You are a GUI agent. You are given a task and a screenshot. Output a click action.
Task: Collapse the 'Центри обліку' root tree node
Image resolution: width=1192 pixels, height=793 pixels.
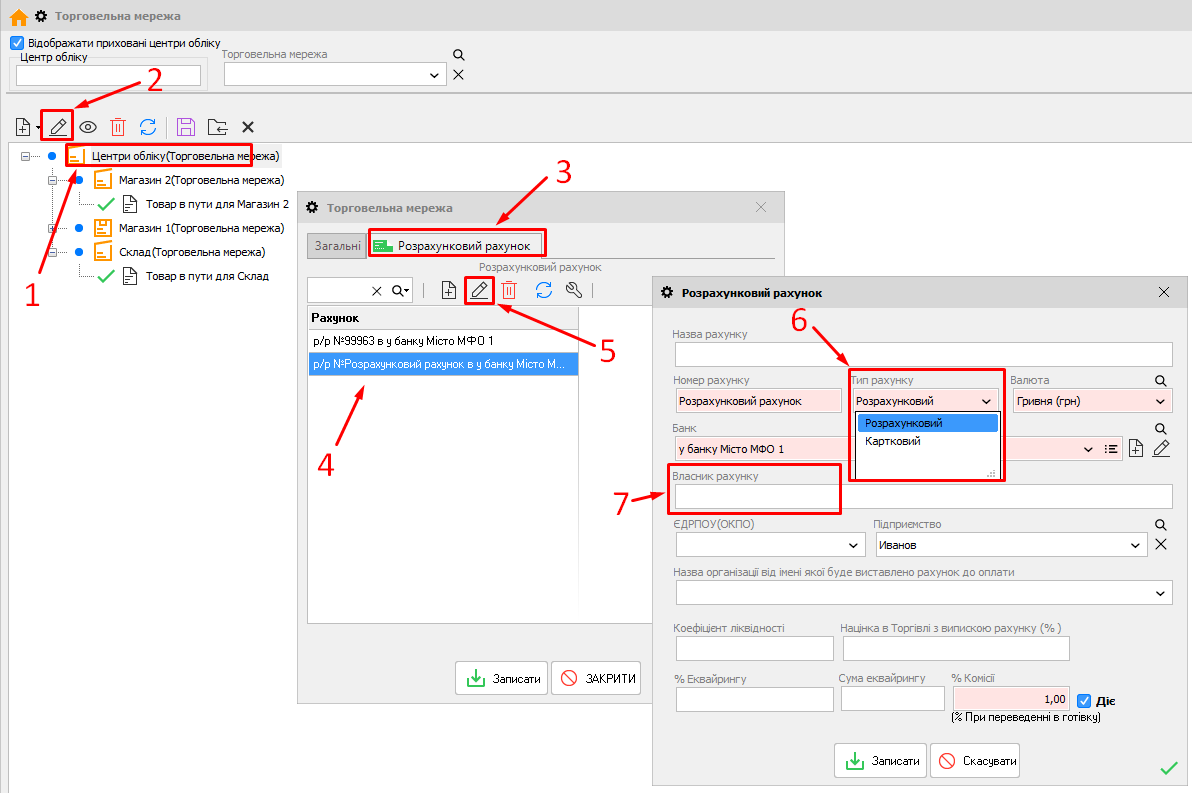26,156
